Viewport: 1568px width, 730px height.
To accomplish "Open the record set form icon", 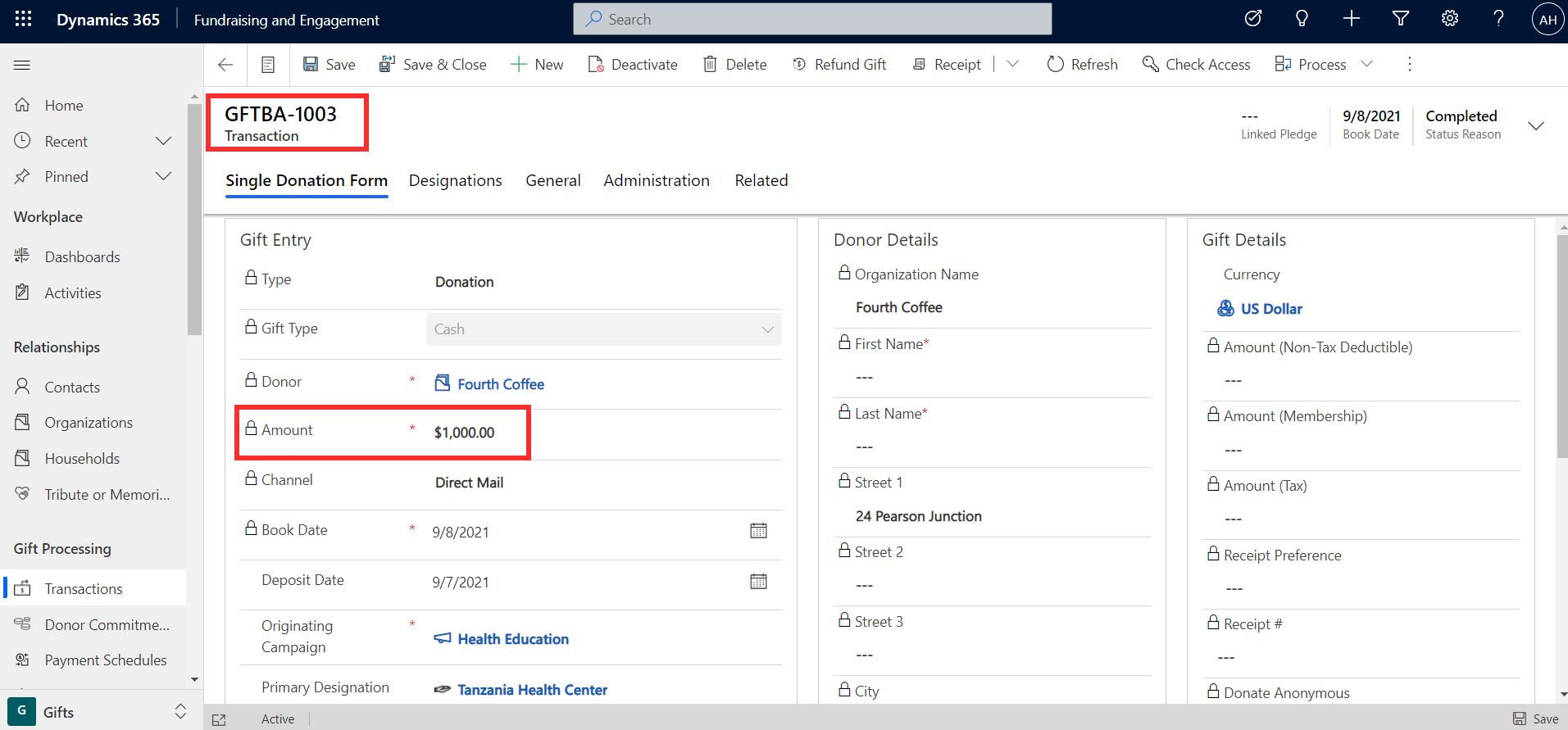I will (268, 65).
